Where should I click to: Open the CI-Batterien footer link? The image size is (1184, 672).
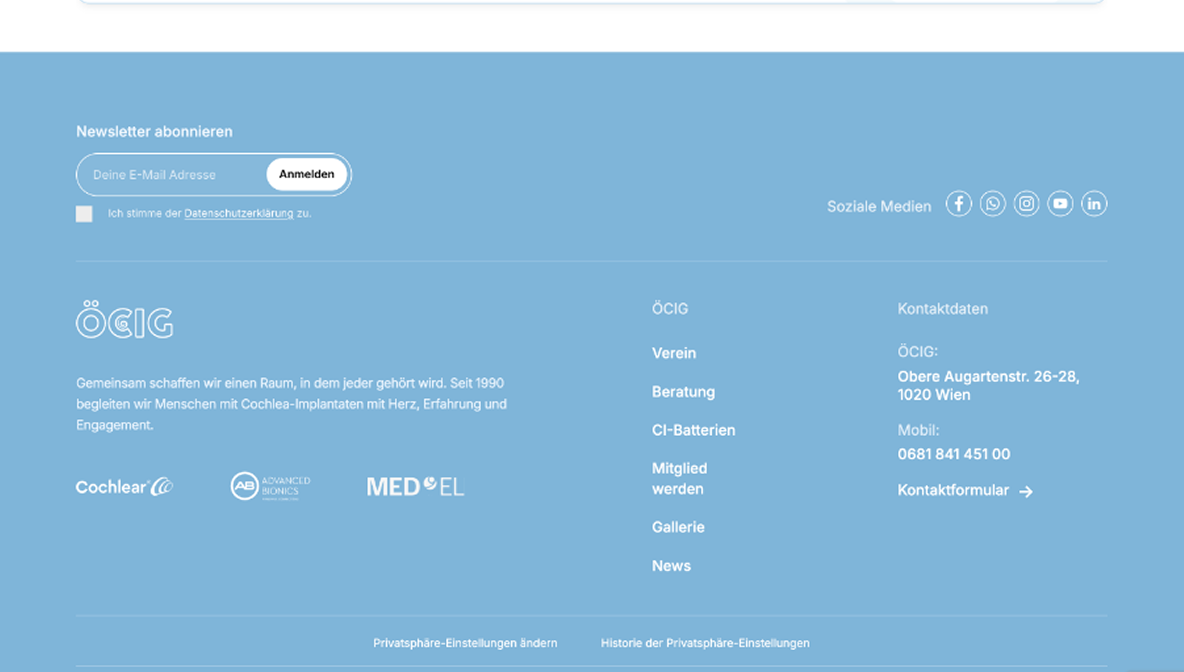coord(693,430)
